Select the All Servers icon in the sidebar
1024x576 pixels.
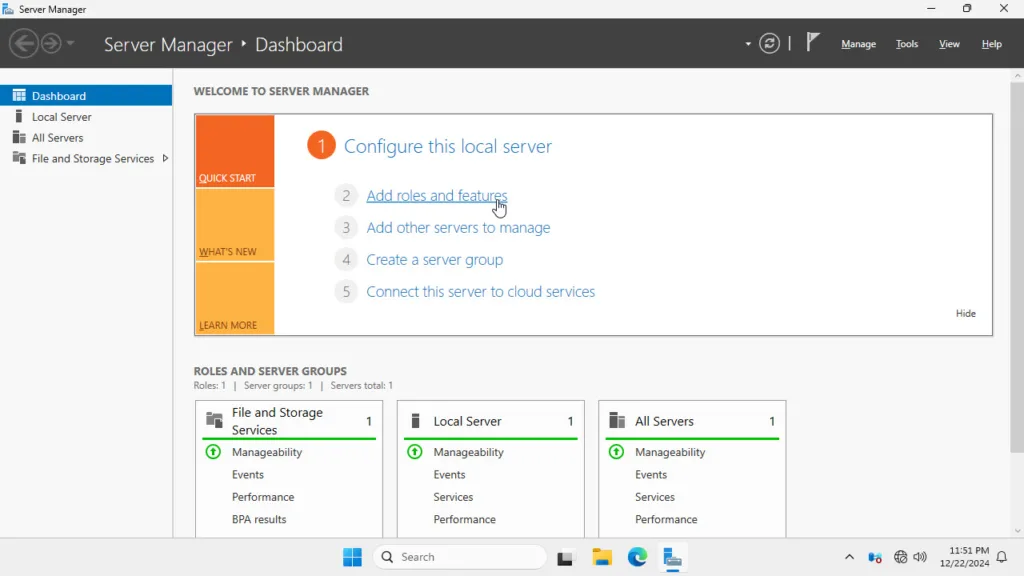[17, 137]
